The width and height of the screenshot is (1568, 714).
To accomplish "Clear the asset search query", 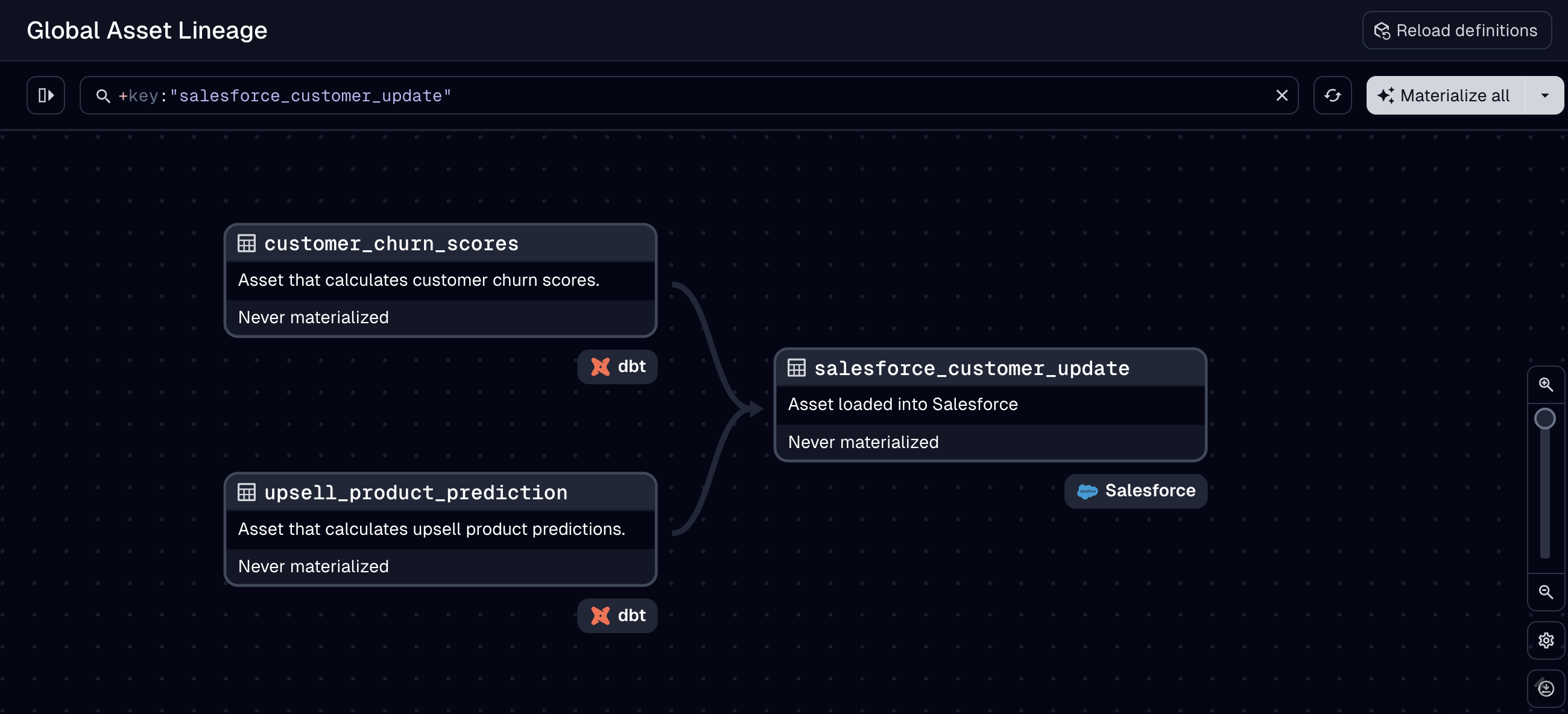I will pyautogui.click(x=1282, y=95).
